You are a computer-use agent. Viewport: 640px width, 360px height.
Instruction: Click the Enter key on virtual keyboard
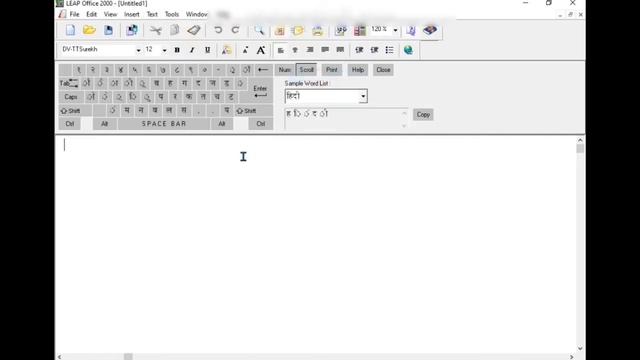coord(260,91)
